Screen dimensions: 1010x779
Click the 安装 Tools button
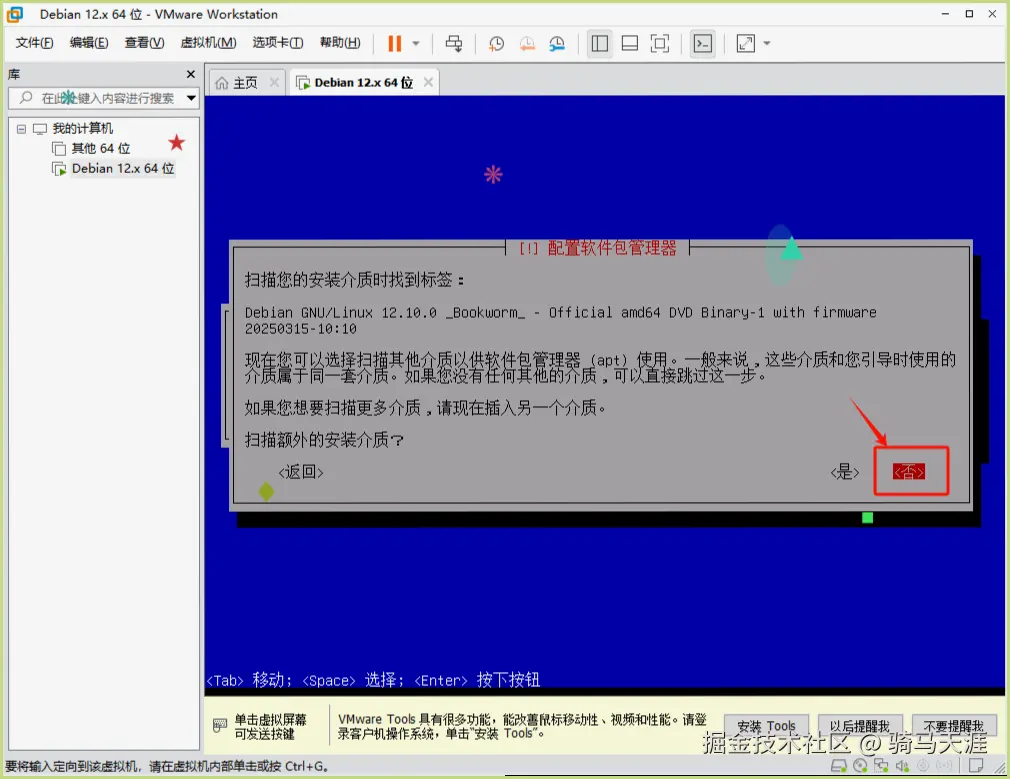click(767, 726)
